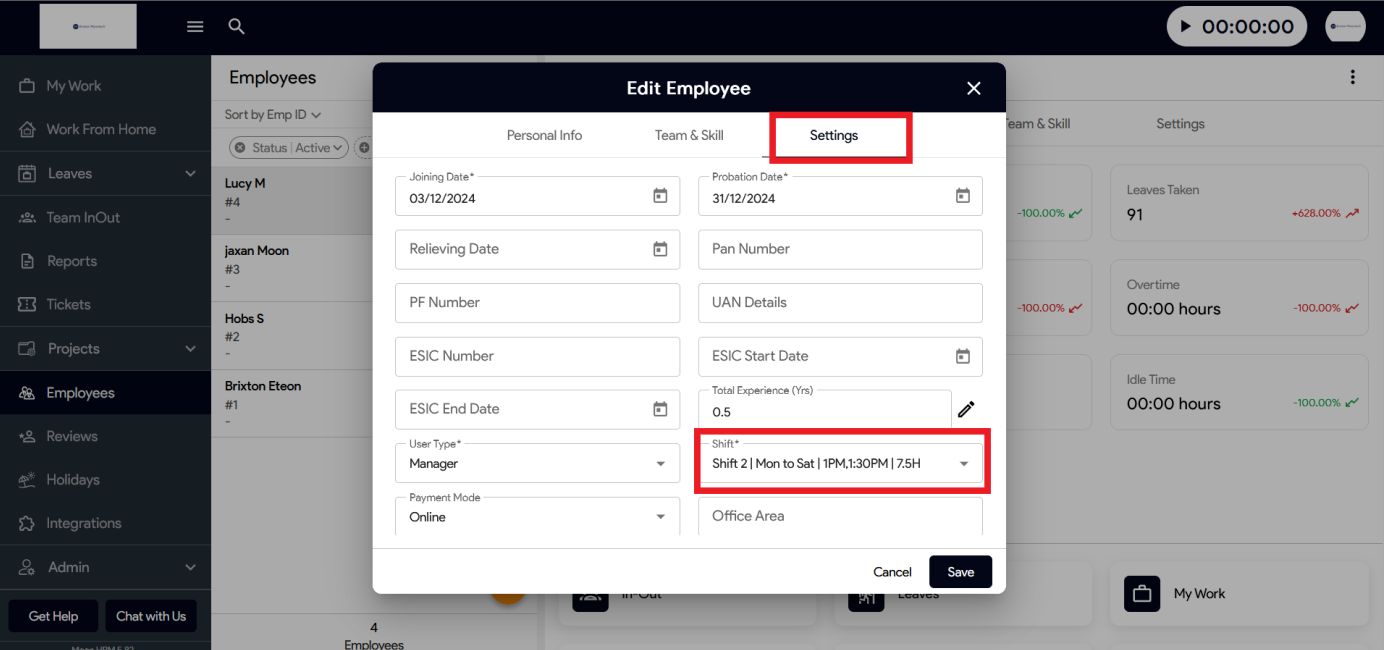This screenshot has height=650, width=1384.
Task: Cancel the Edit Employee dialog
Action: tap(892, 572)
